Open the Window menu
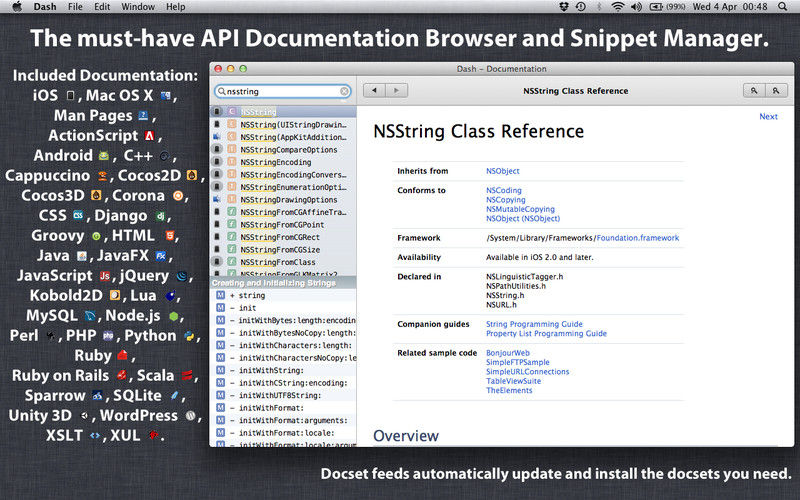 tap(138, 7)
